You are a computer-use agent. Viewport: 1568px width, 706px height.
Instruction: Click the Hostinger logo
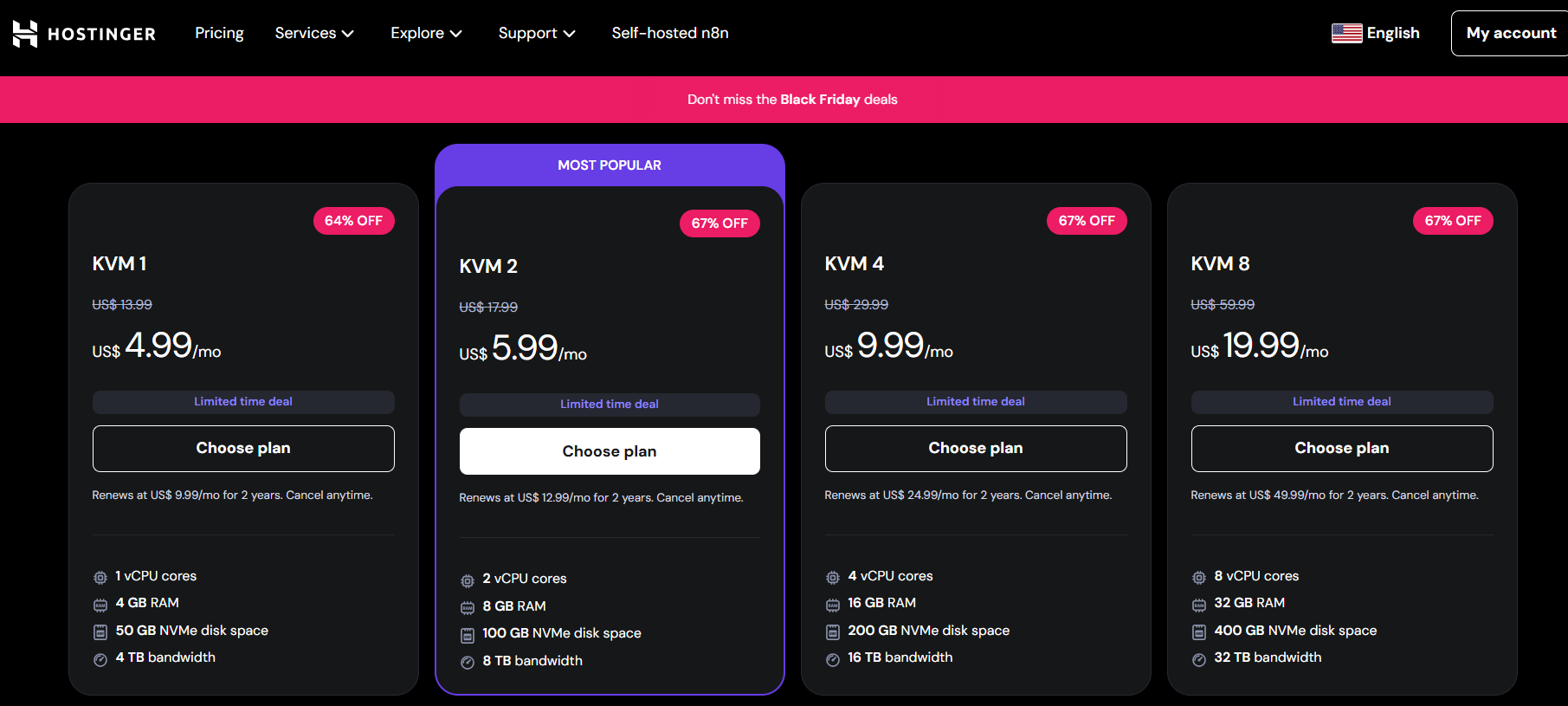[x=82, y=33]
